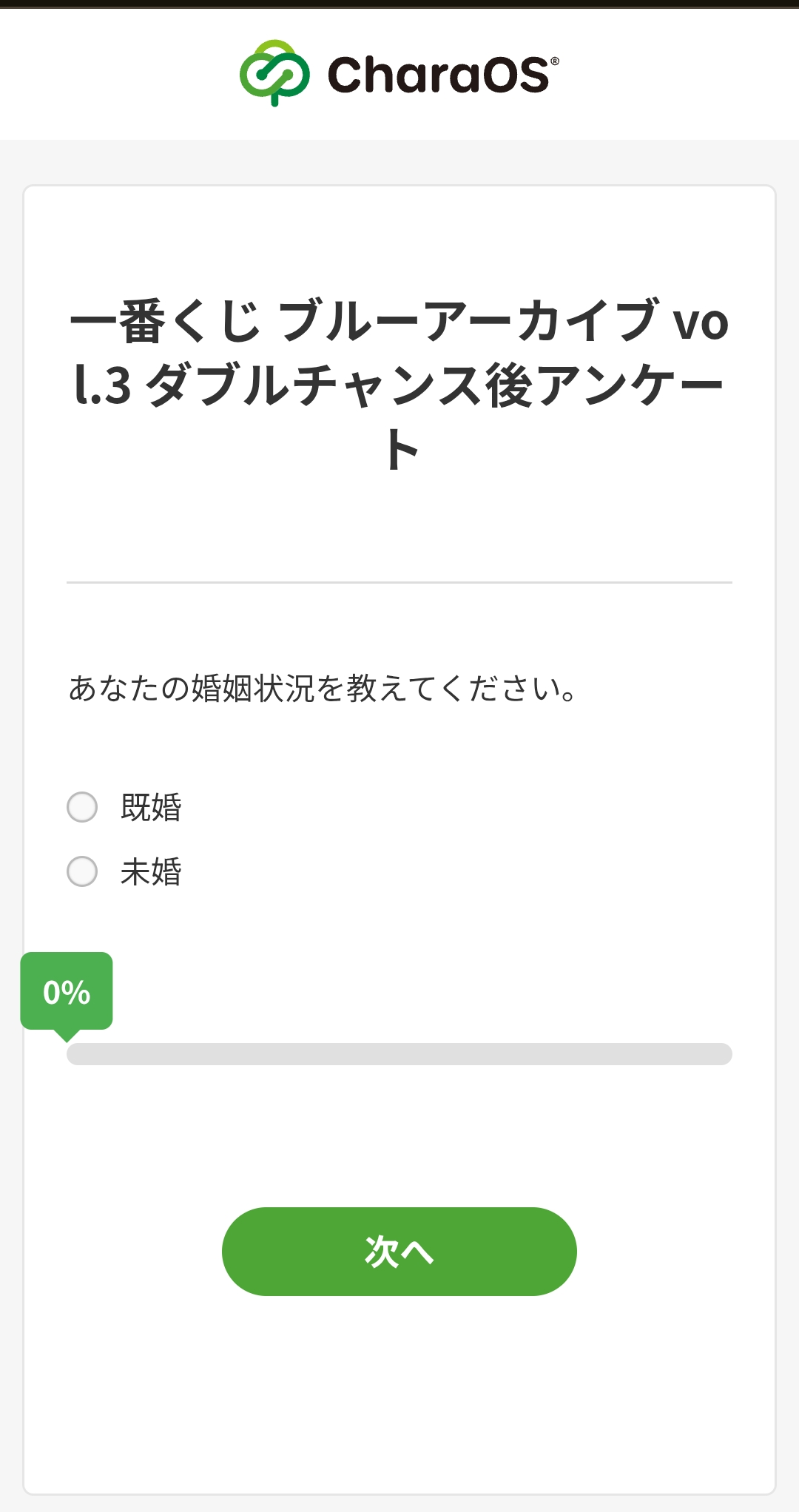The height and width of the screenshot is (1512, 799).
Task: Click the question あなたの婚姻状況を教えてください
Action: pos(322,689)
